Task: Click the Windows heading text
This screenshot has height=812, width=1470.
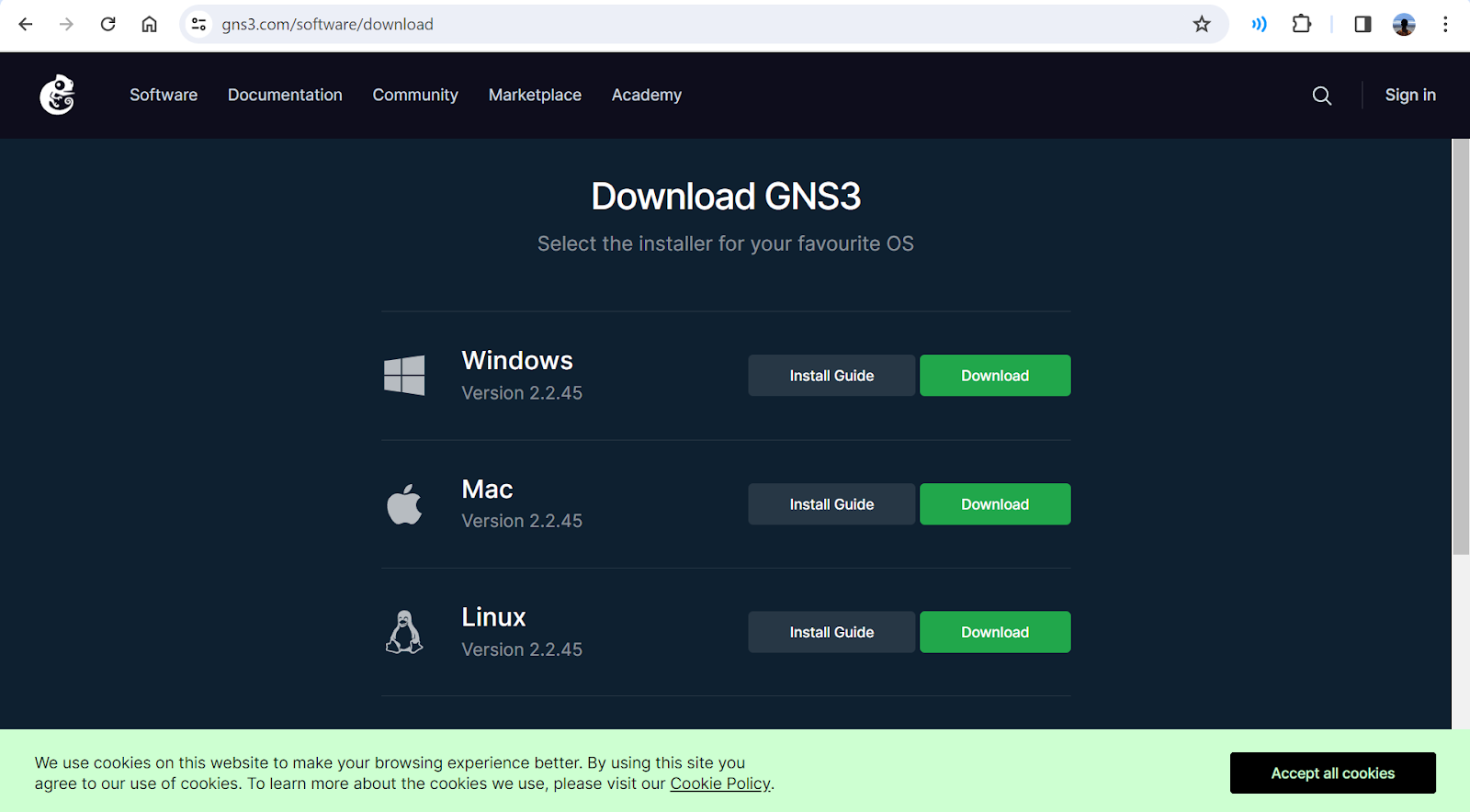Action: [x=517, y=360]
